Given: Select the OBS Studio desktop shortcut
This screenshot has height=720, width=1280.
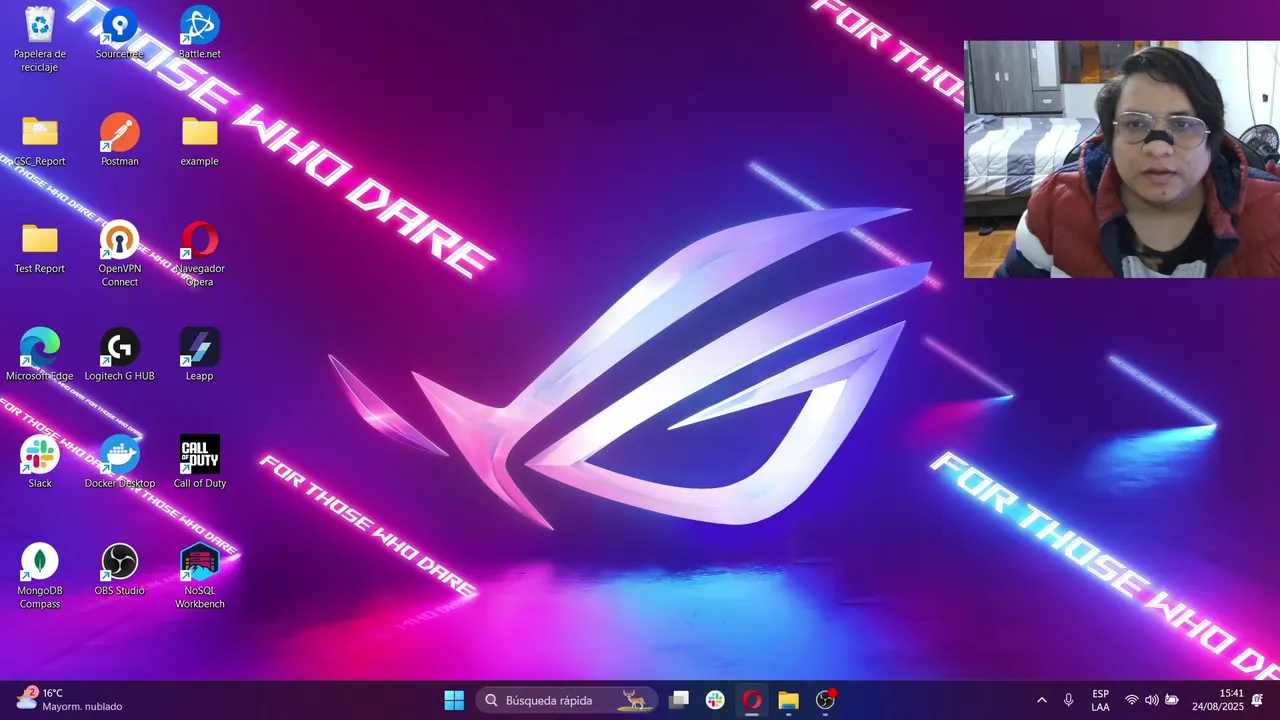Looking at the screenshot, I should point(120,570).
